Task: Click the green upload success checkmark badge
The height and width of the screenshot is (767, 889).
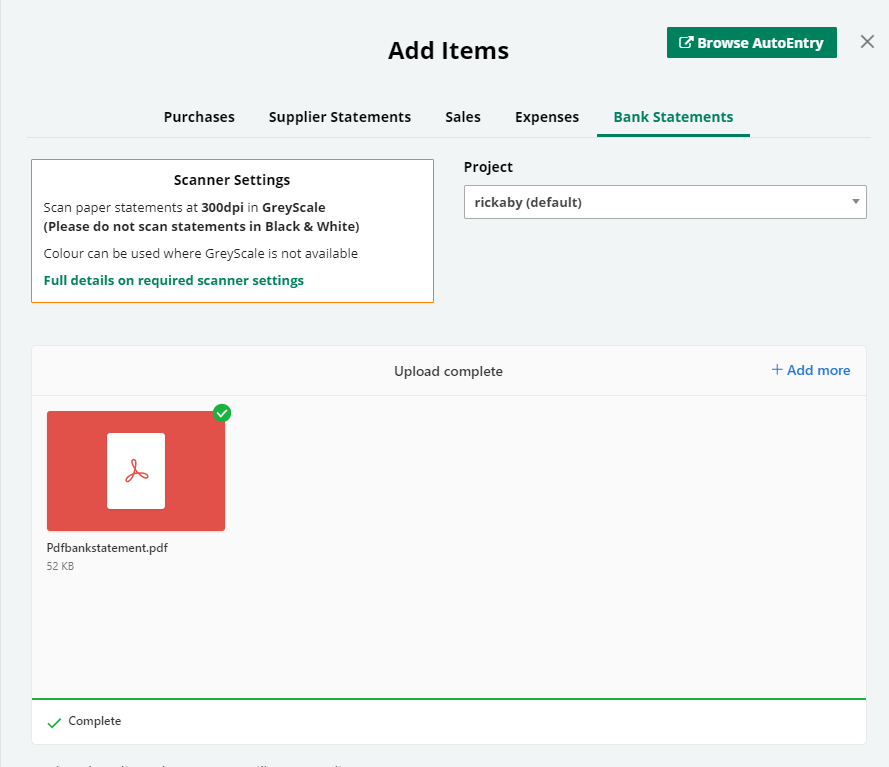Action: [222, 413]
